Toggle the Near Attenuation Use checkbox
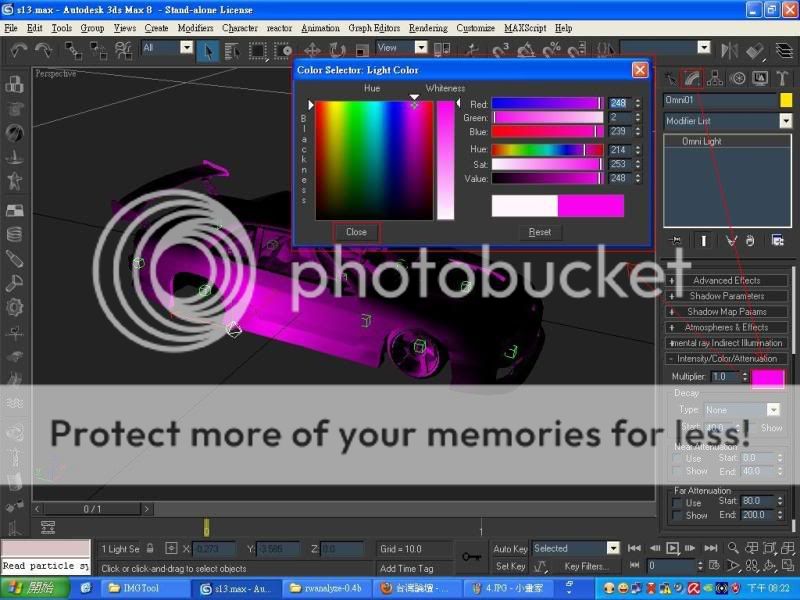 (678, 459)
